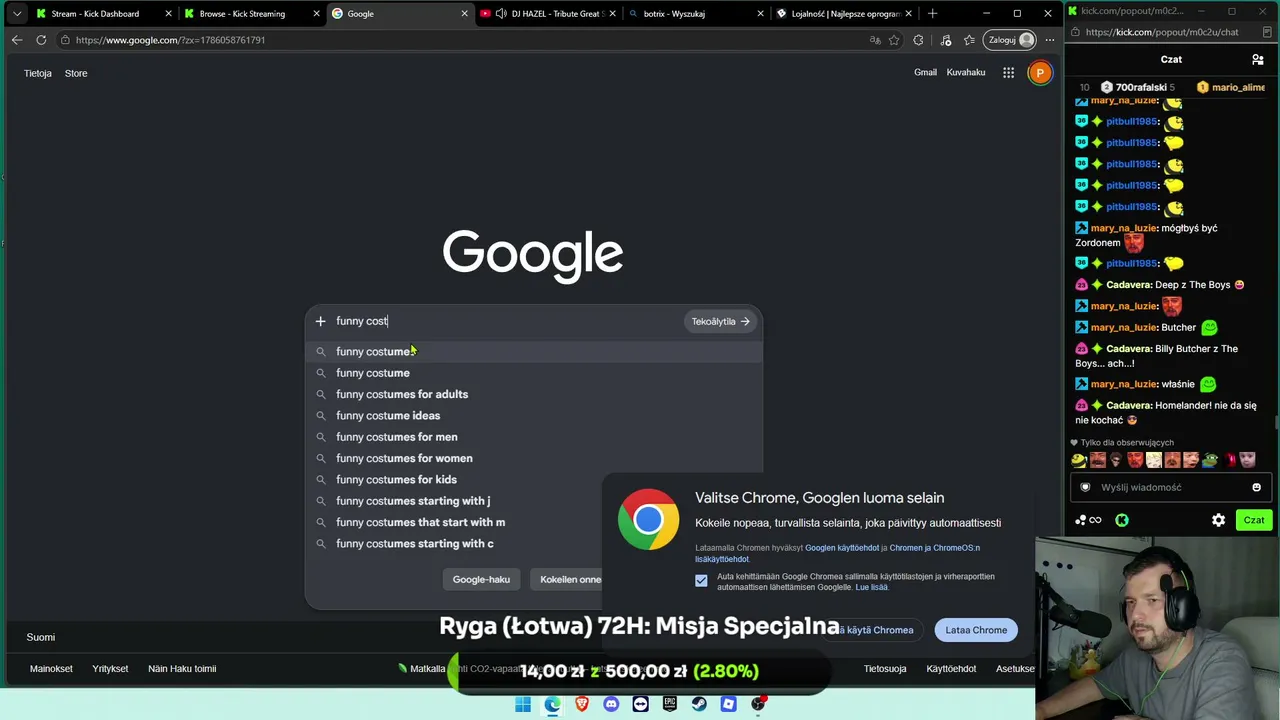Select suggestion 'funny costumes for kids'

pyautogui.click(x=534, y=479)
